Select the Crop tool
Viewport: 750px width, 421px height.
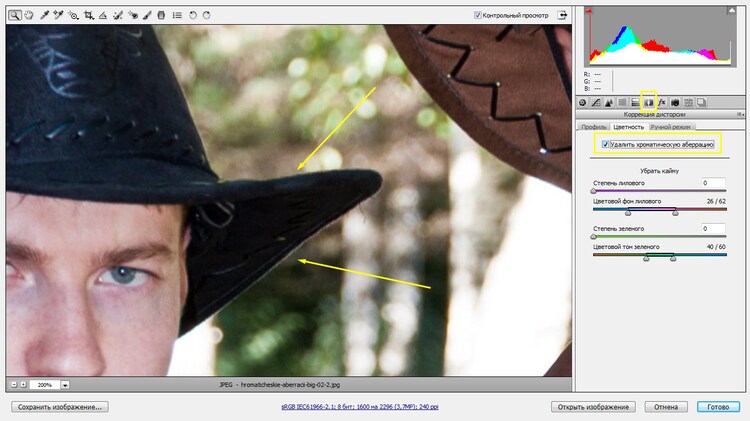click(88, 15)
